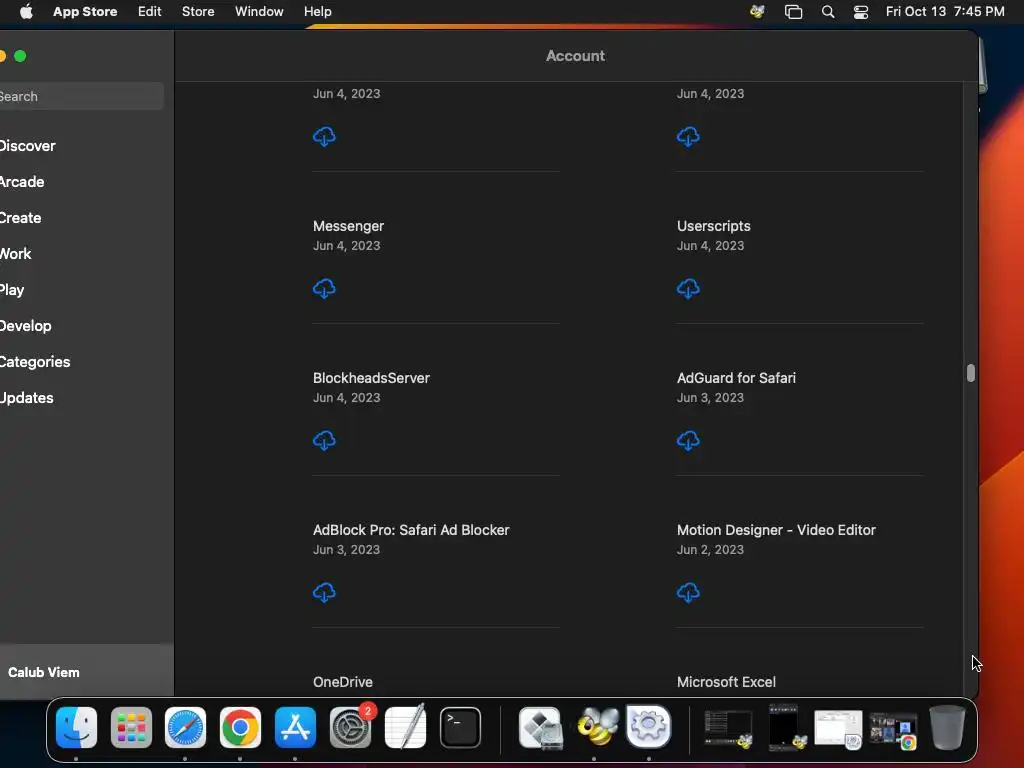The width and height of the screenshot is (1024, 768).
Task: Open Control Center in menu bar
Action: pyautogui.click(x=861, y=11)
